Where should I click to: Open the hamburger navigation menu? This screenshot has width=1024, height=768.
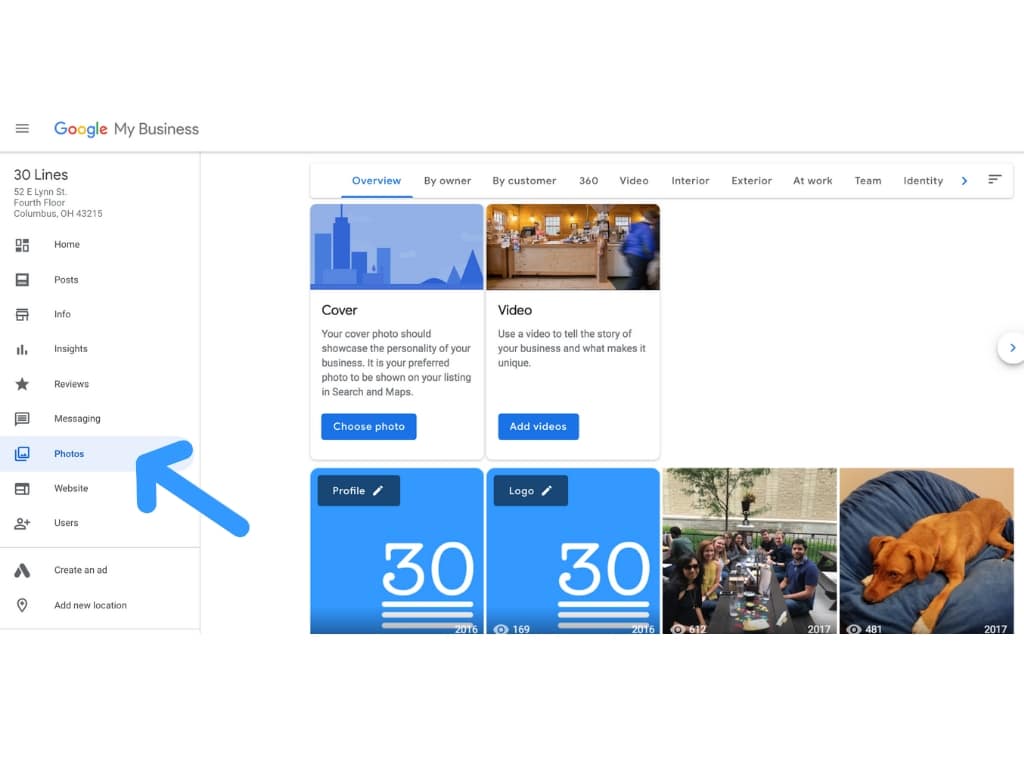click(x=22, y=129)
